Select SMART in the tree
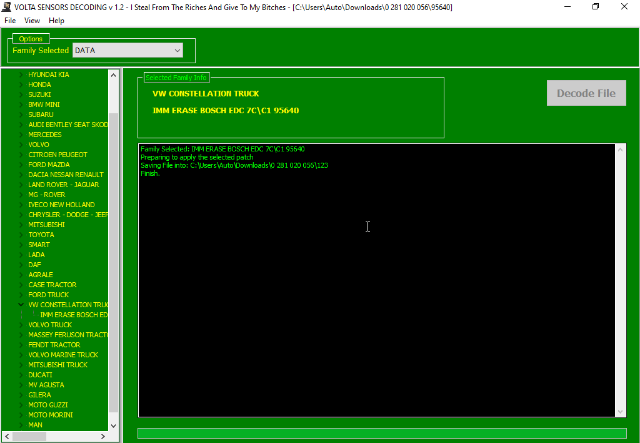 click(39, 245)
